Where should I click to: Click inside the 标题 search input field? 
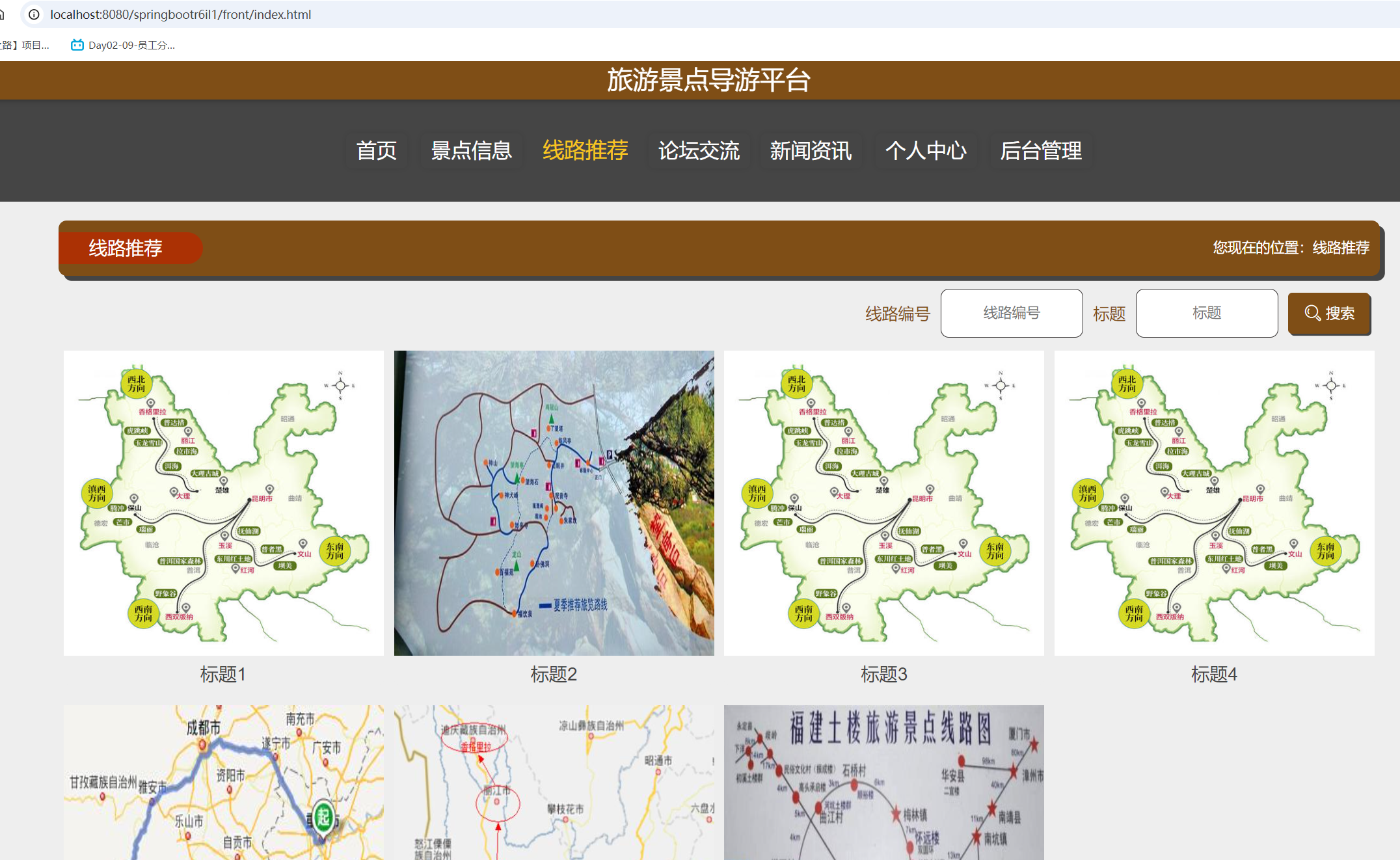tap(1206, 314)
